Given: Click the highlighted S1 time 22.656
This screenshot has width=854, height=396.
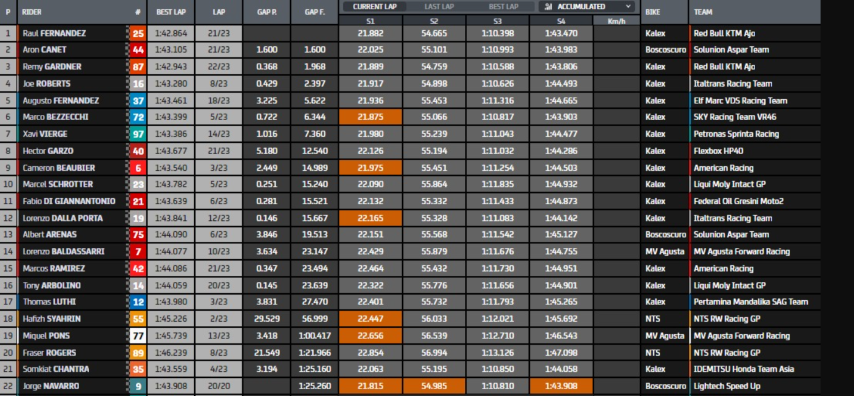Looking at the screenshot, I should (370, 336).
